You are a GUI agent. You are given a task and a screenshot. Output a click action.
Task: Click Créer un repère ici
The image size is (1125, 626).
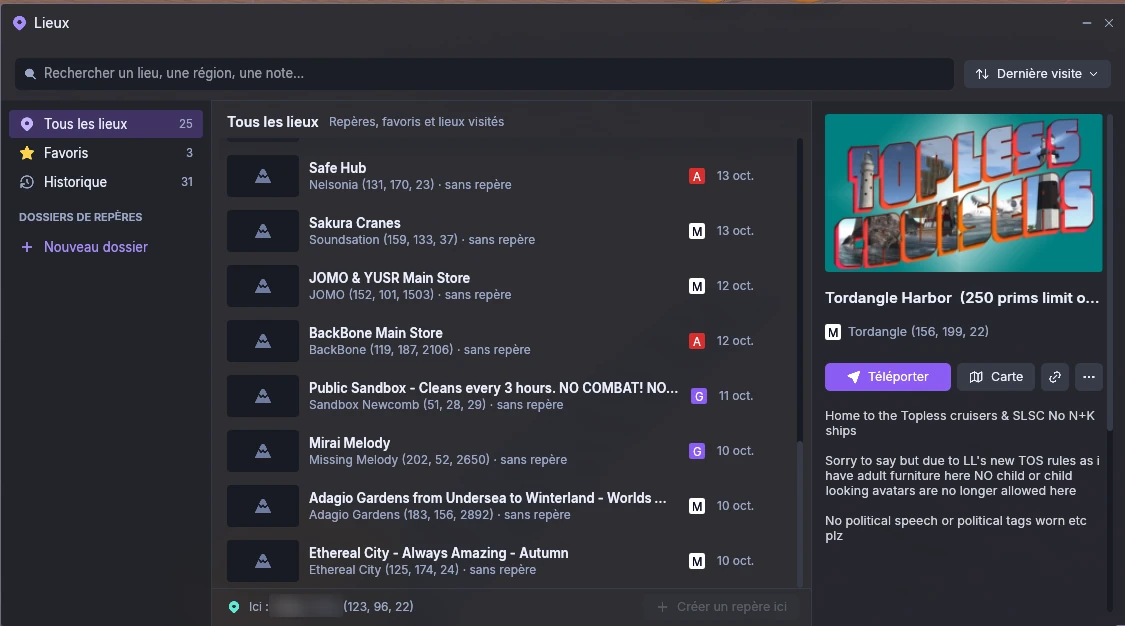pos(722,607)
